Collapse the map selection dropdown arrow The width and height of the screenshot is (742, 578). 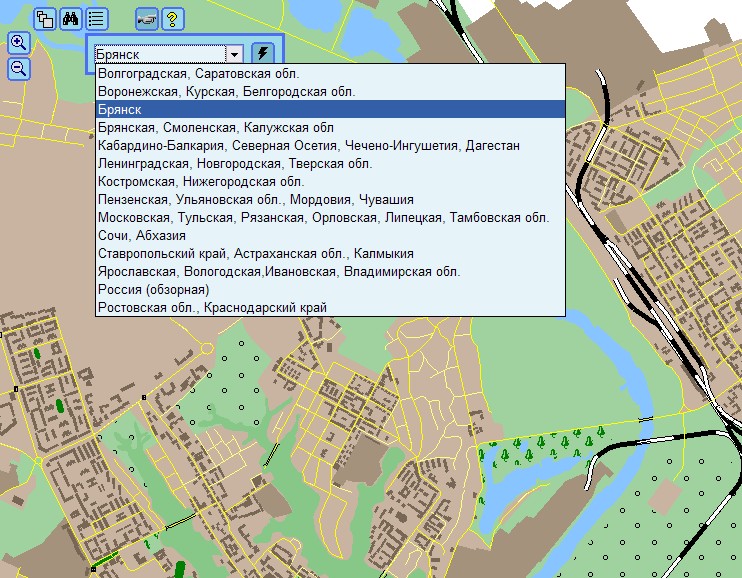click(235, 55)
